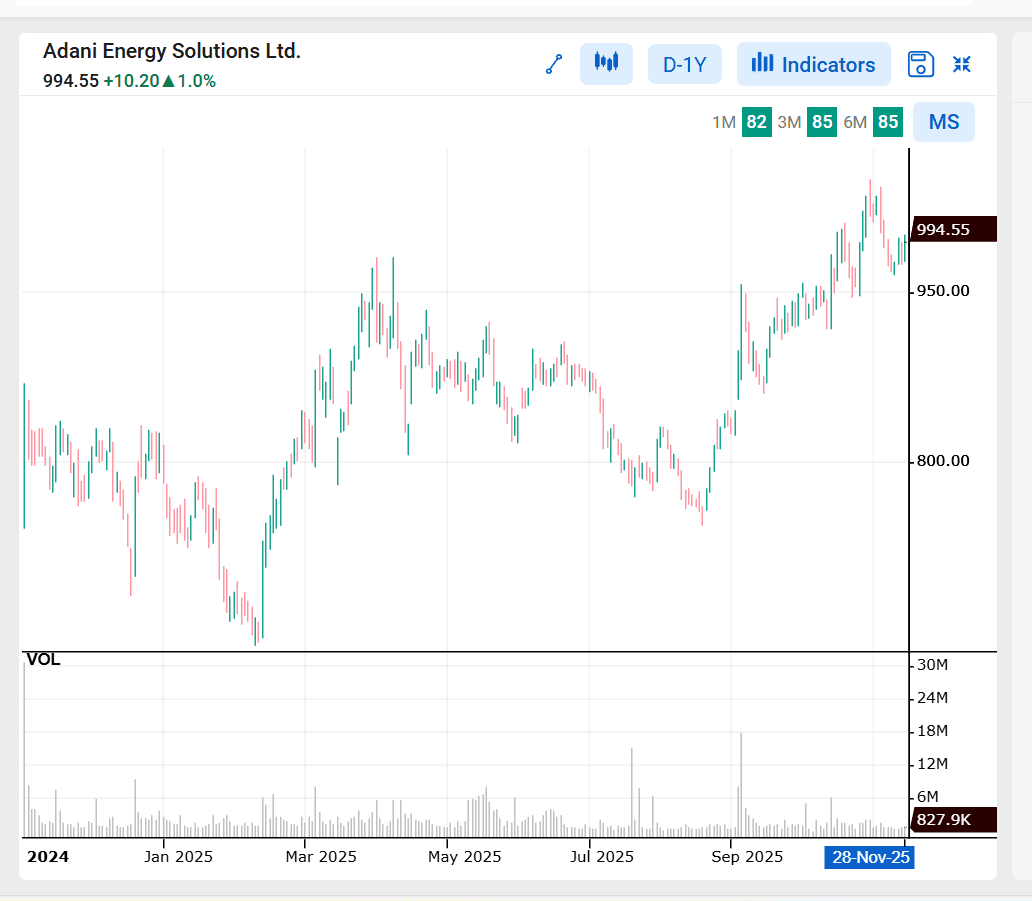
Task: Click the Jan 2025 axis label
Action: pyautogui.click(x=178, y=857)
